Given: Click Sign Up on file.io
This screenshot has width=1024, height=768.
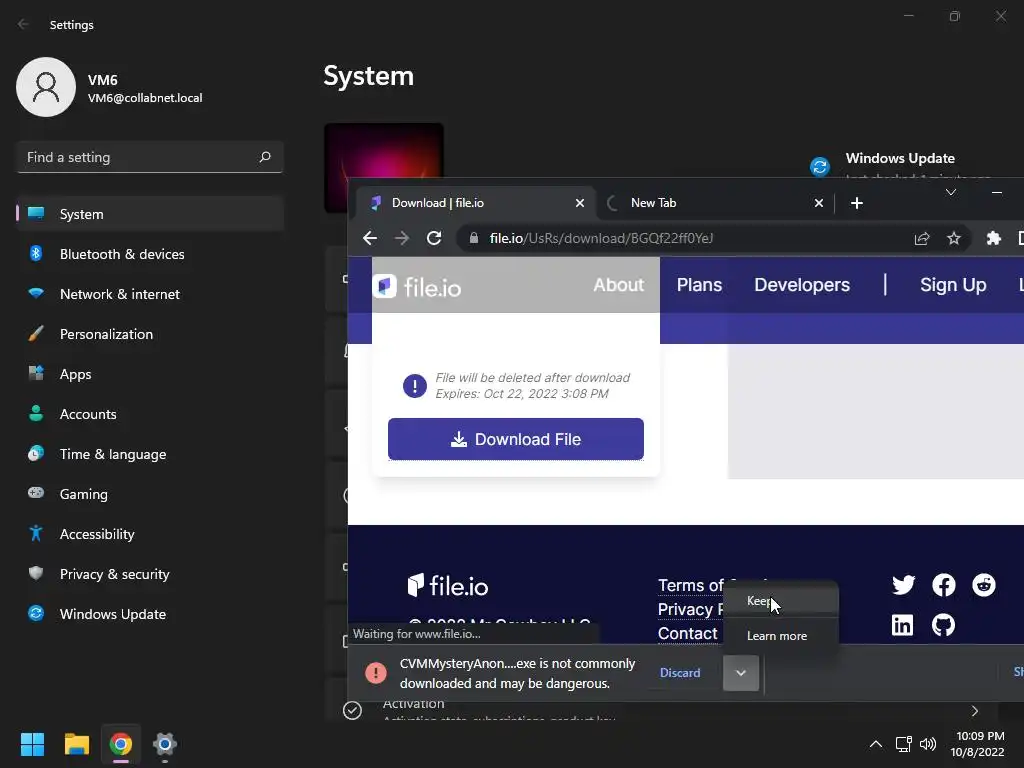Looking at the screenshot, I should tap(953, 285).
